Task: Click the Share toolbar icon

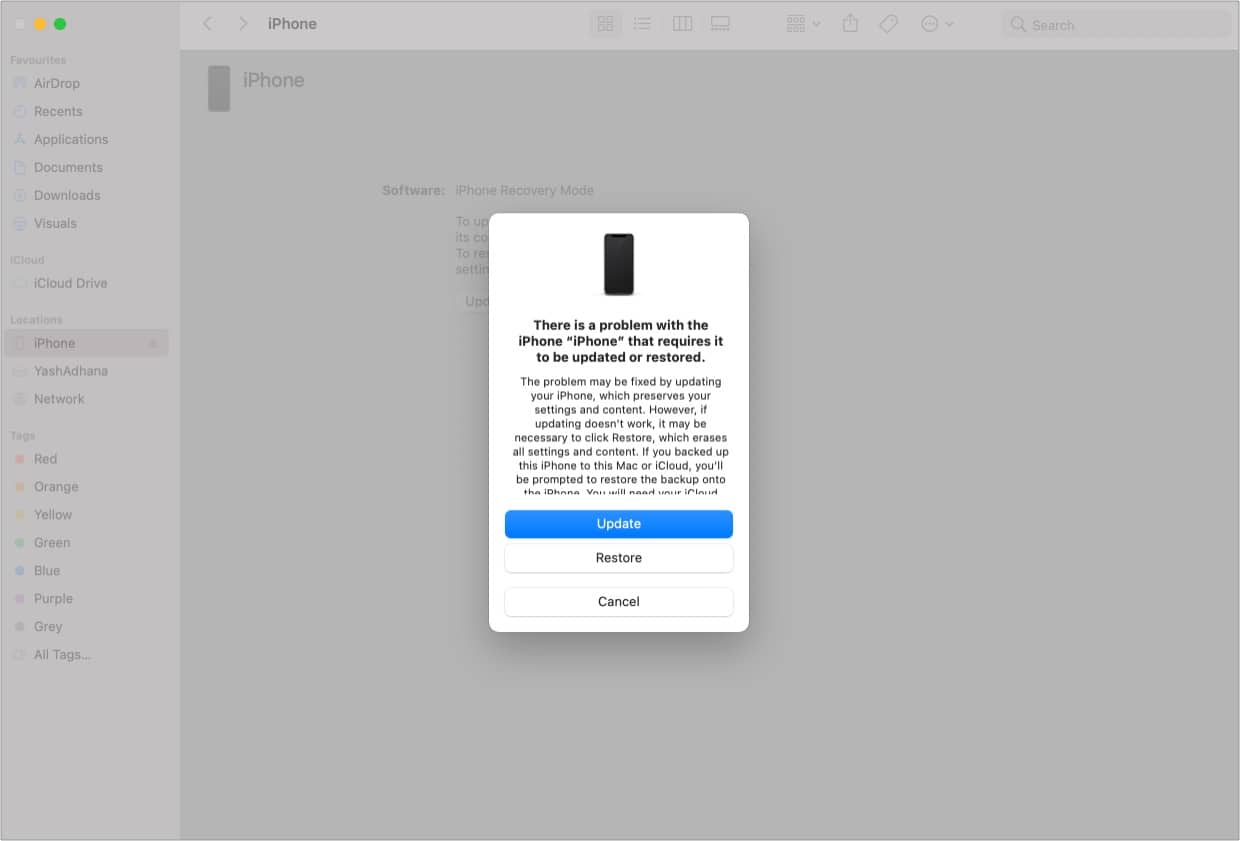Action: pyautogui.click(x=850, y=24)
